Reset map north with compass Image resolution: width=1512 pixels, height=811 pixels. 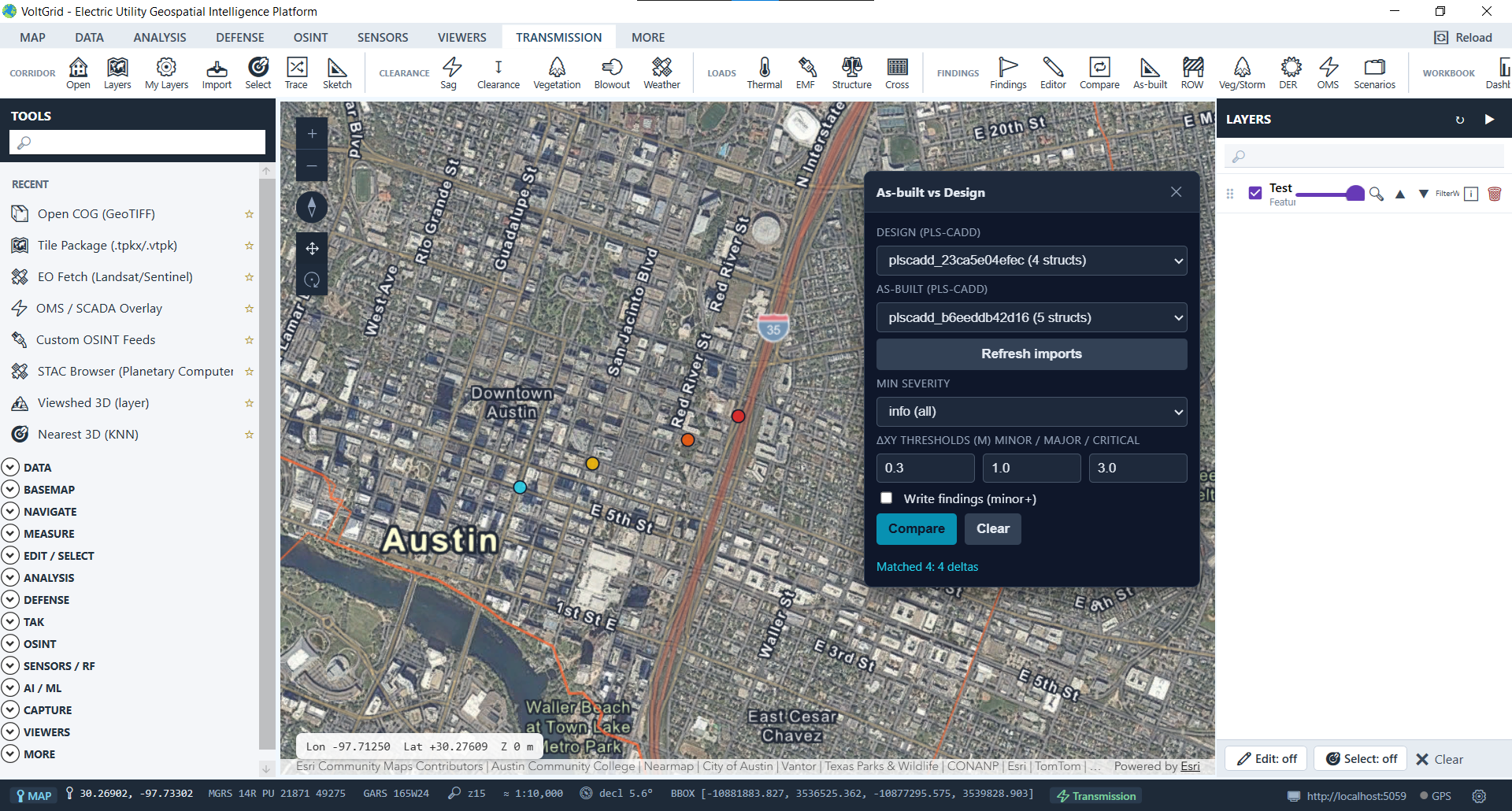[312, 207]
